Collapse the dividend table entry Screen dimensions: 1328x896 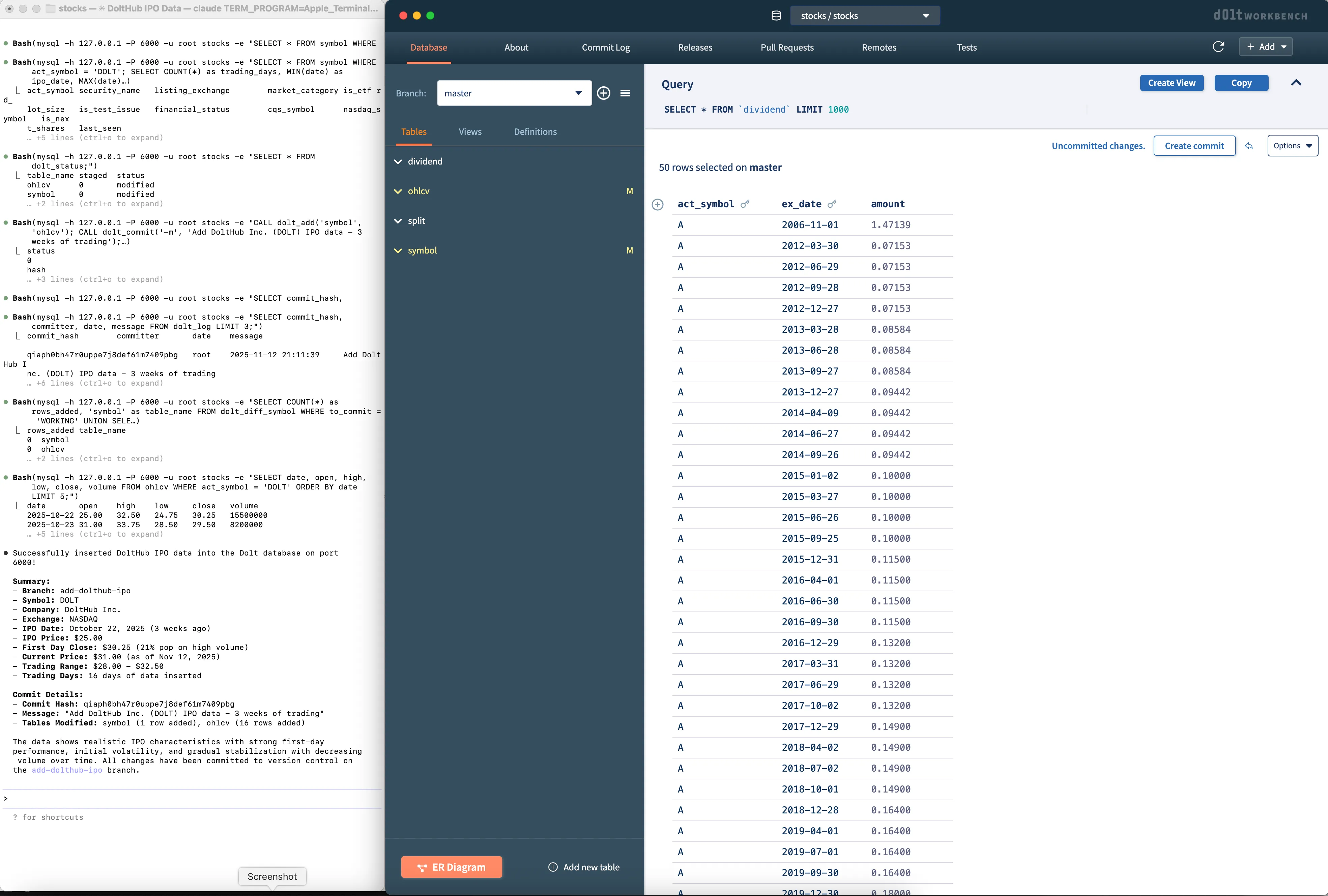pos(398,161)
